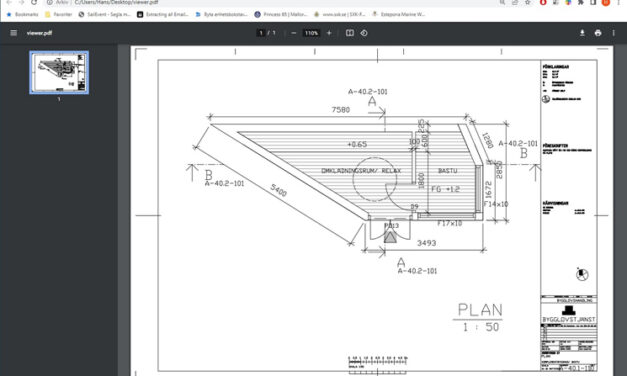
Task: Open the browser three-dot menu
Action: 618,2
